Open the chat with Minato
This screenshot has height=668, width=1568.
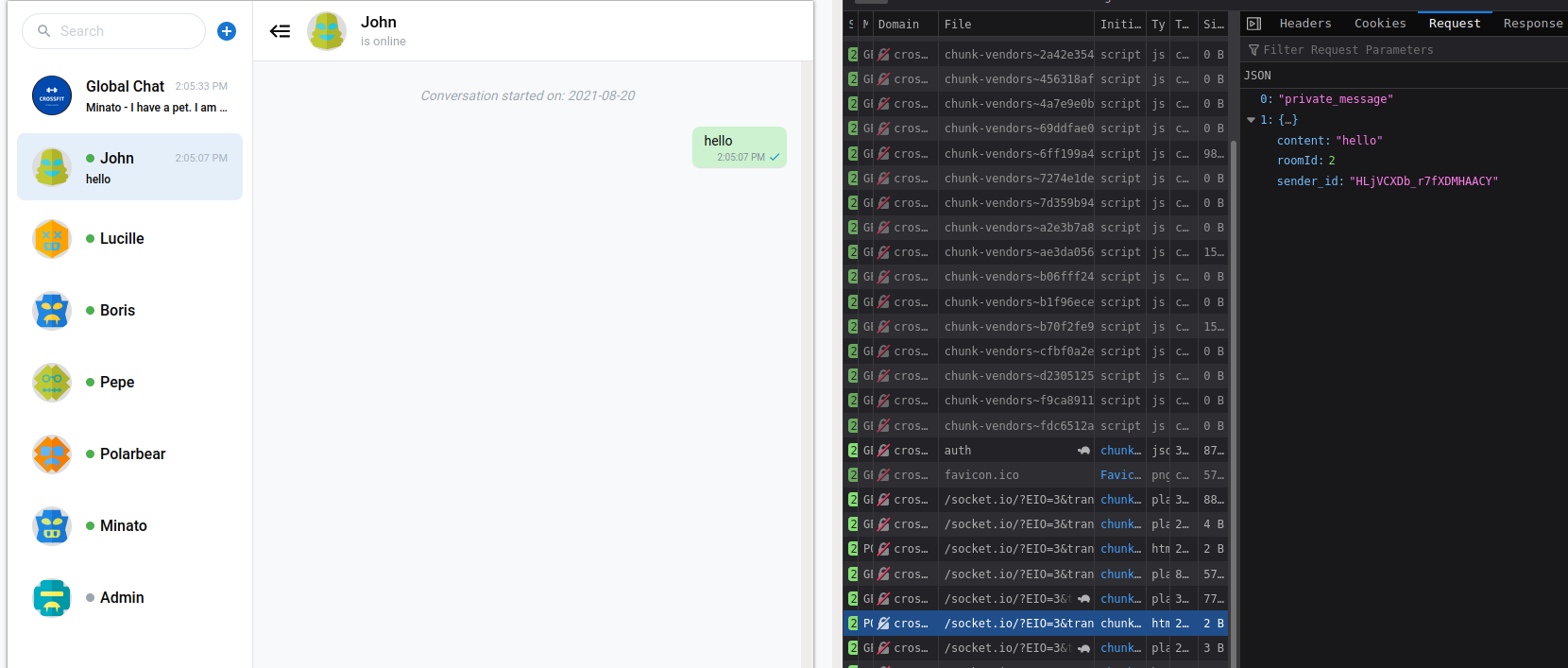[x=123, y=526]
